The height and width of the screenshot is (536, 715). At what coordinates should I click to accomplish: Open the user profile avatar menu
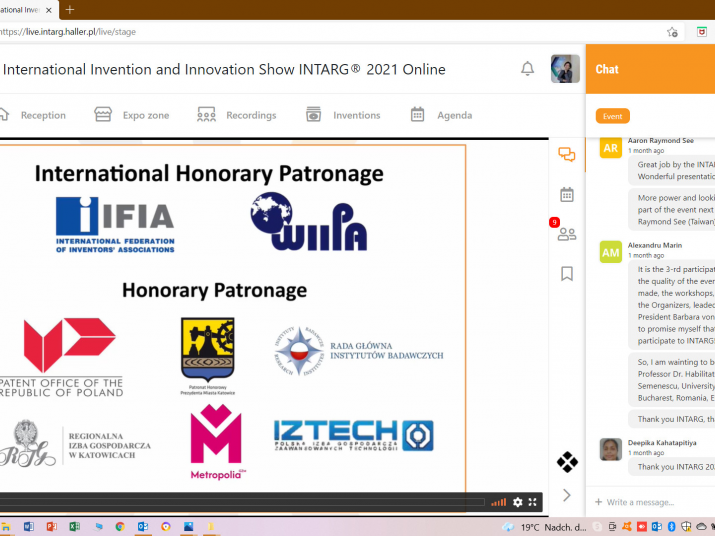565,69
